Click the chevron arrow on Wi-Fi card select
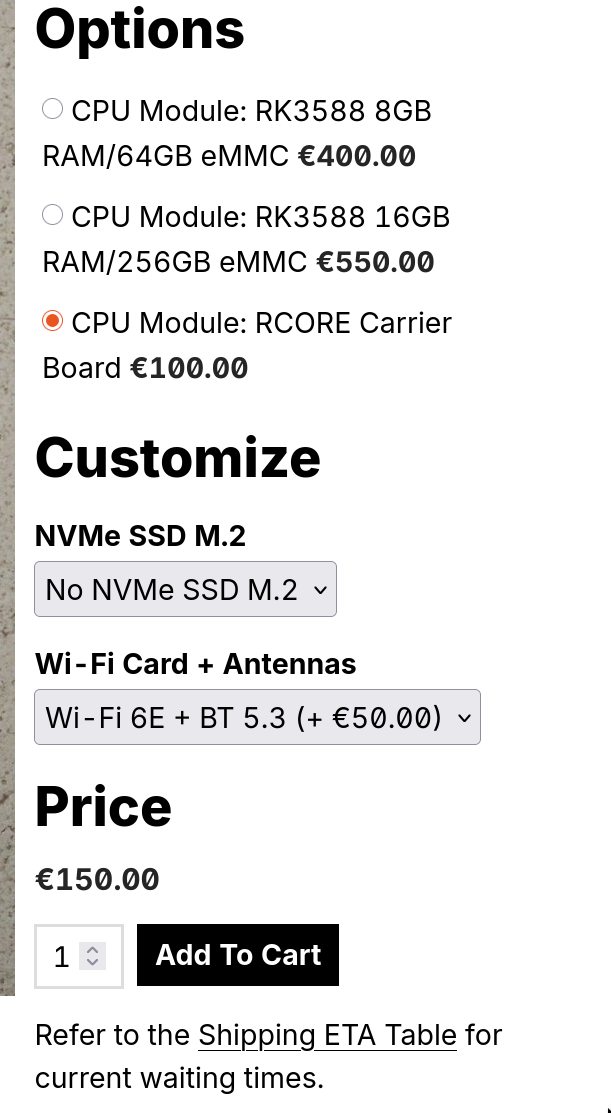Screen dimensions: 611x1113 (x=463, y=717)
